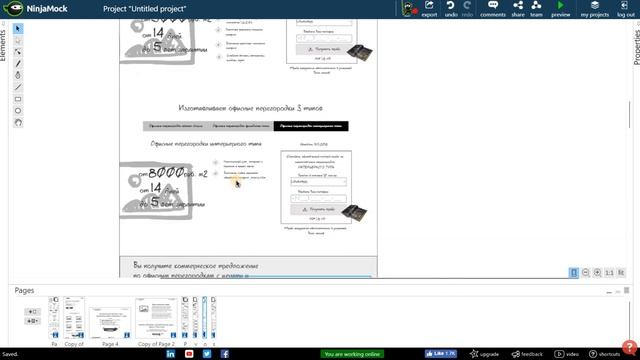Screen dimensions: 640x360
Task: Click the "You are working online" status
Action: (x=352, y=354)
